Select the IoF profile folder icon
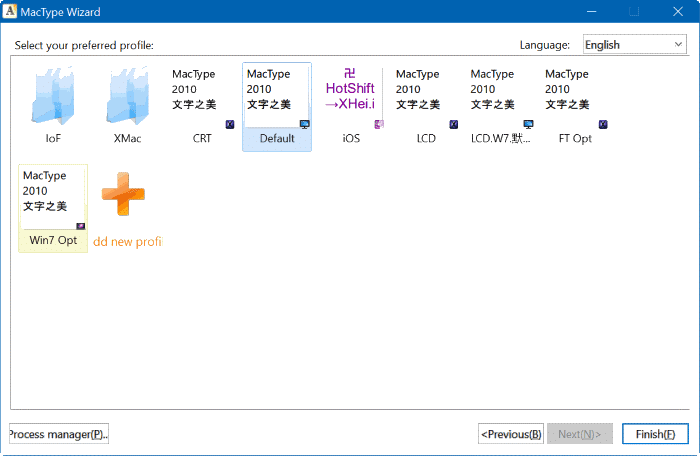The image size is (700, 456). point(53,96)
